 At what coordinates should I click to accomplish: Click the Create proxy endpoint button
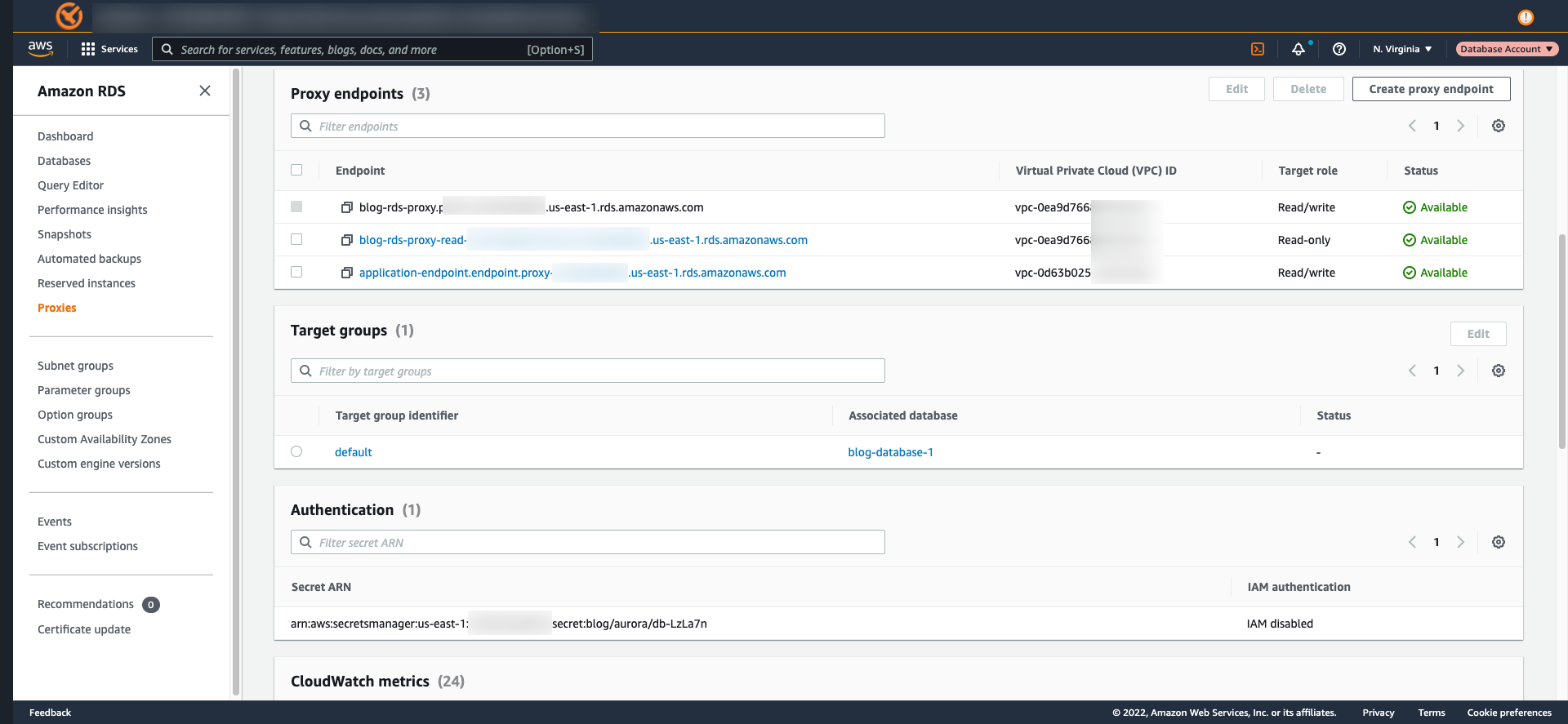[x=1431, y=89]
